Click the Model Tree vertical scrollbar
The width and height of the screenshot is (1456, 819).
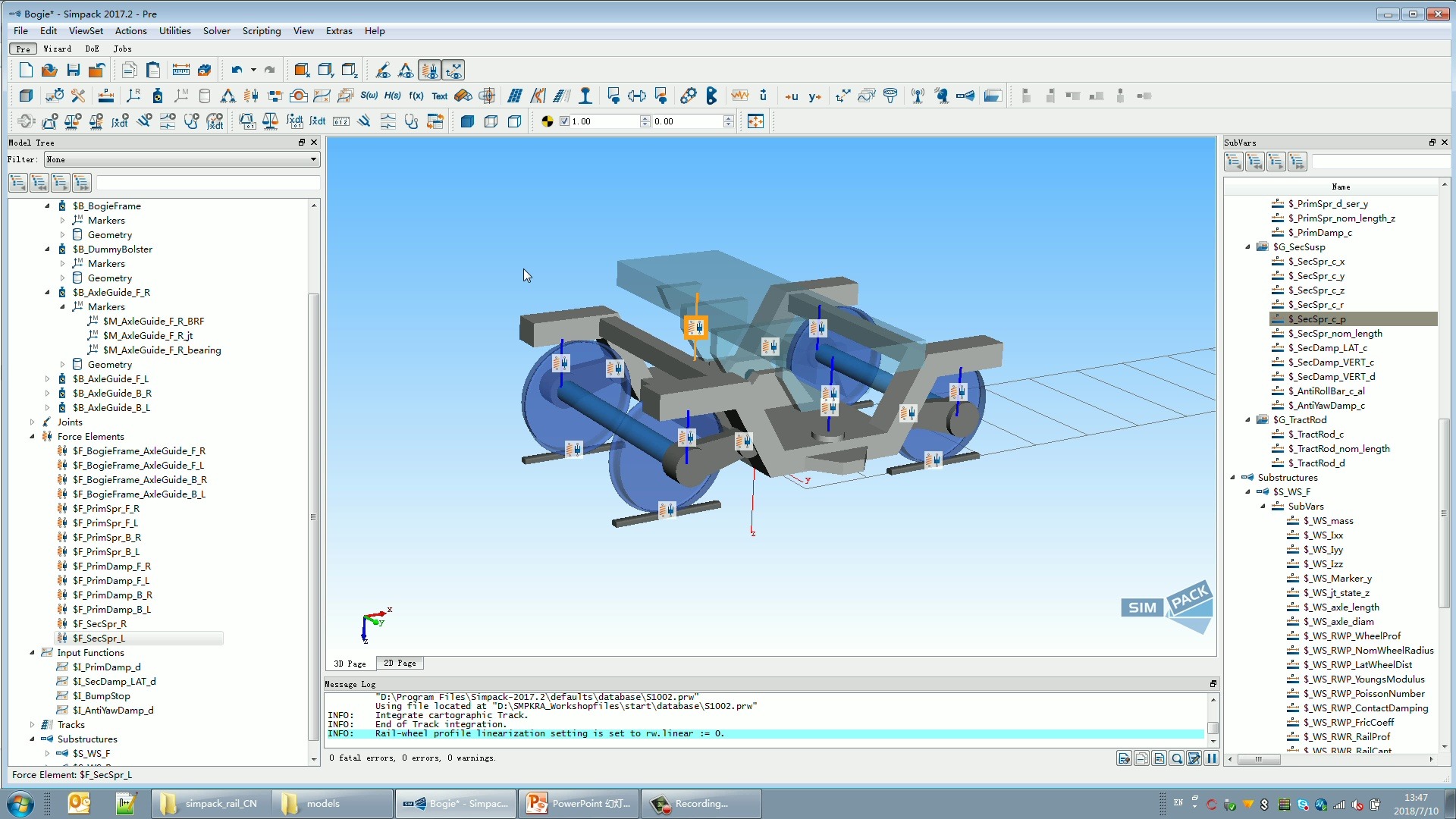pyautogui.click(x=313, y=516)
